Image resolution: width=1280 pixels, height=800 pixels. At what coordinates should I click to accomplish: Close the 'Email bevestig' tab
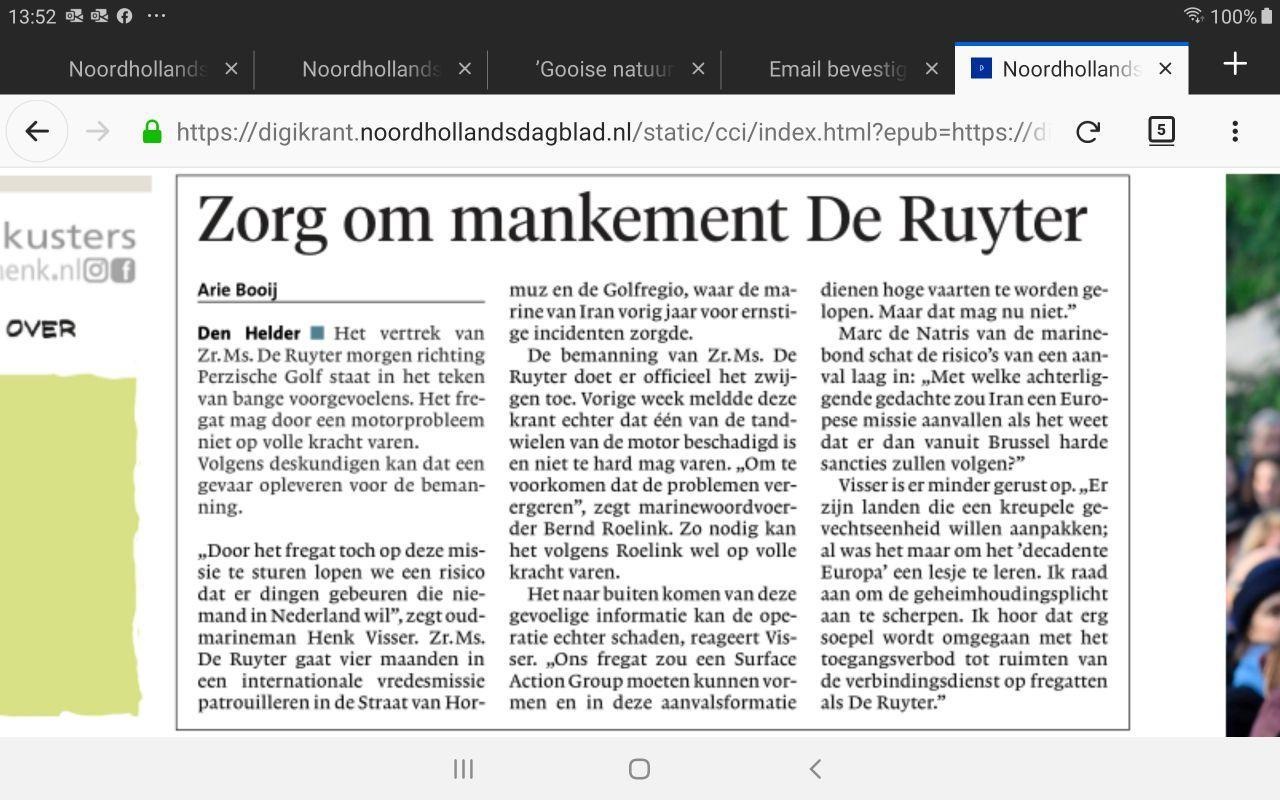tap(932, 69)
